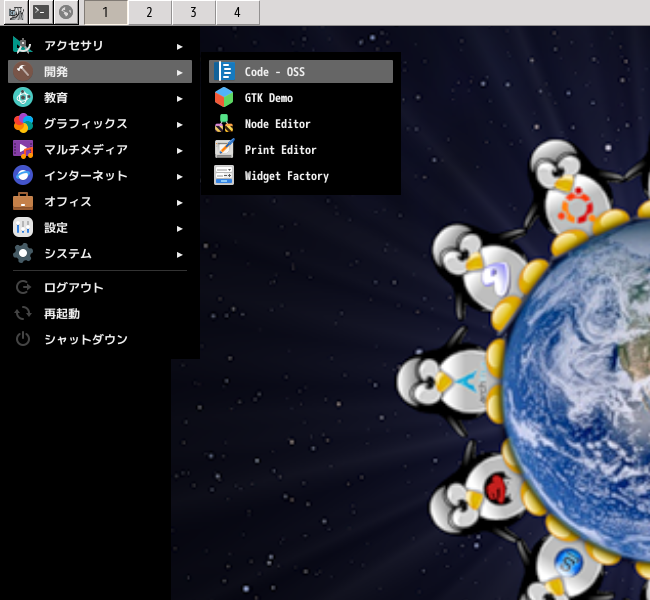The height and width of the screenshot is (600, 650).
Task: Click the マルチメディア film icon
Action: coord(23,150)
